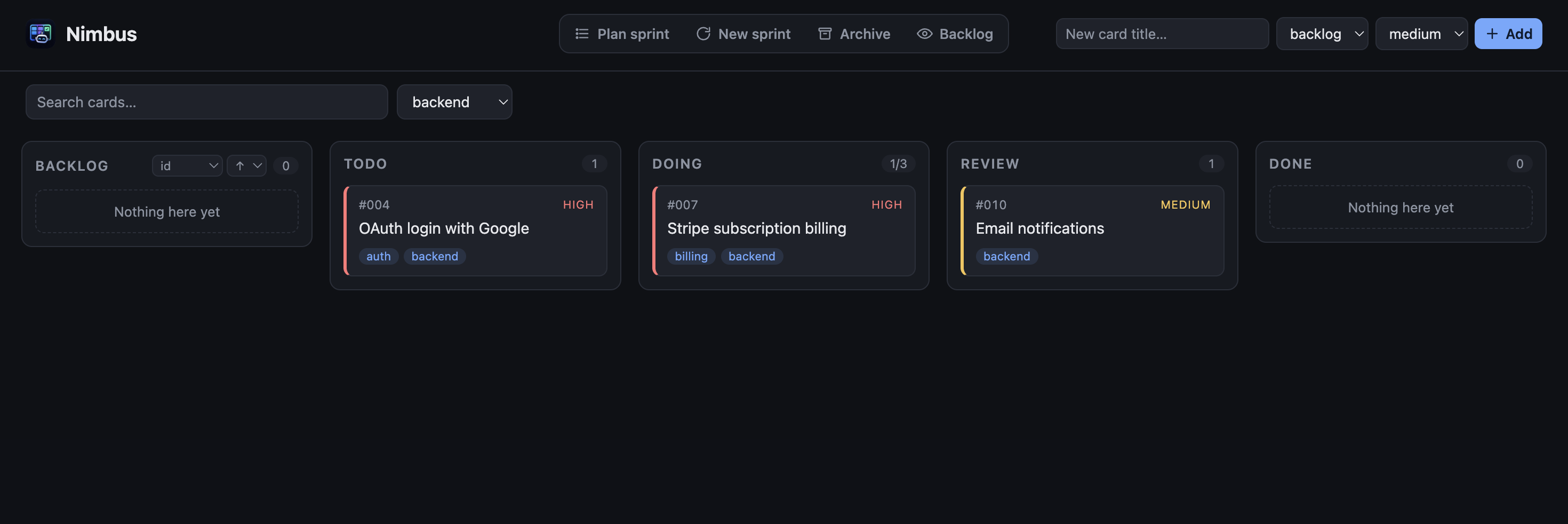
Task: Open the backend tag filter dropdown
Action: click(454, 102)
